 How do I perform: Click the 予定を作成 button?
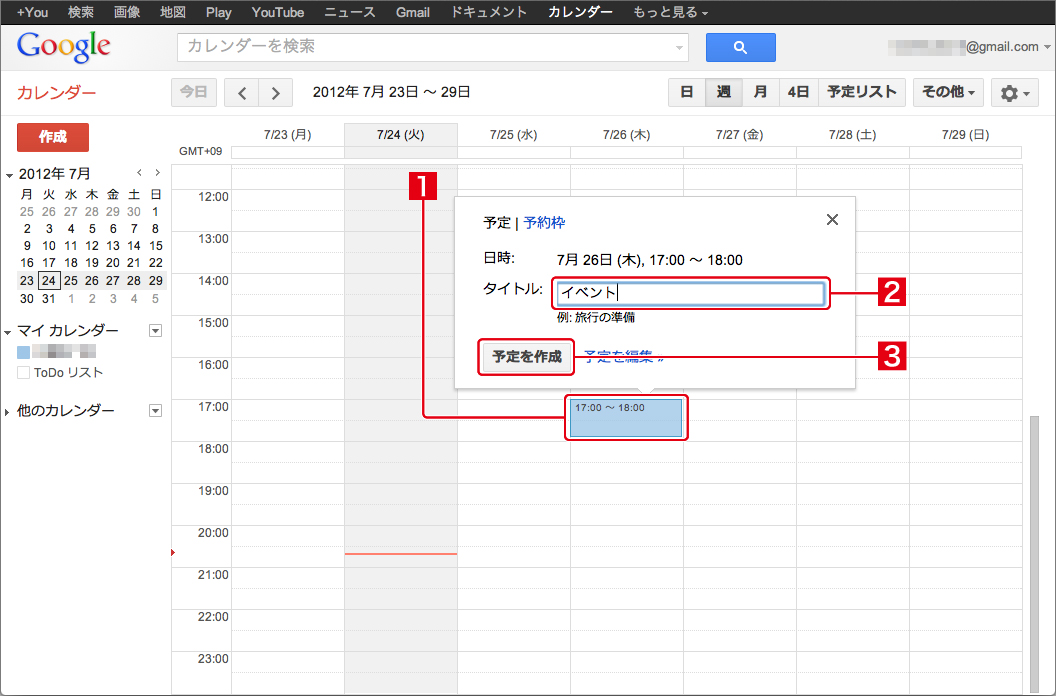pyautogui.click(x=527, y=356)
